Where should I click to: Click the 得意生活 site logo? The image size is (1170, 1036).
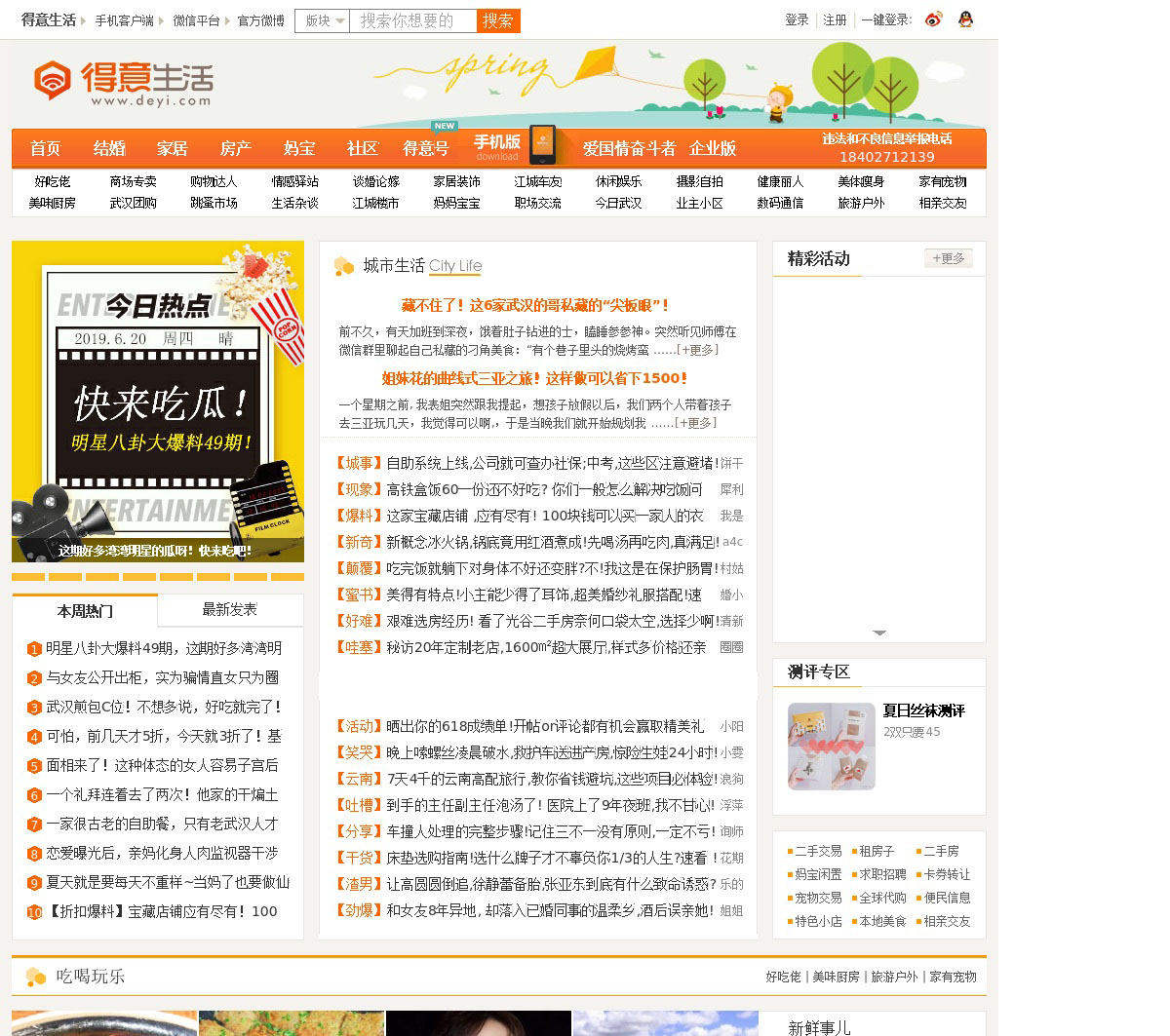coord(123,83)
